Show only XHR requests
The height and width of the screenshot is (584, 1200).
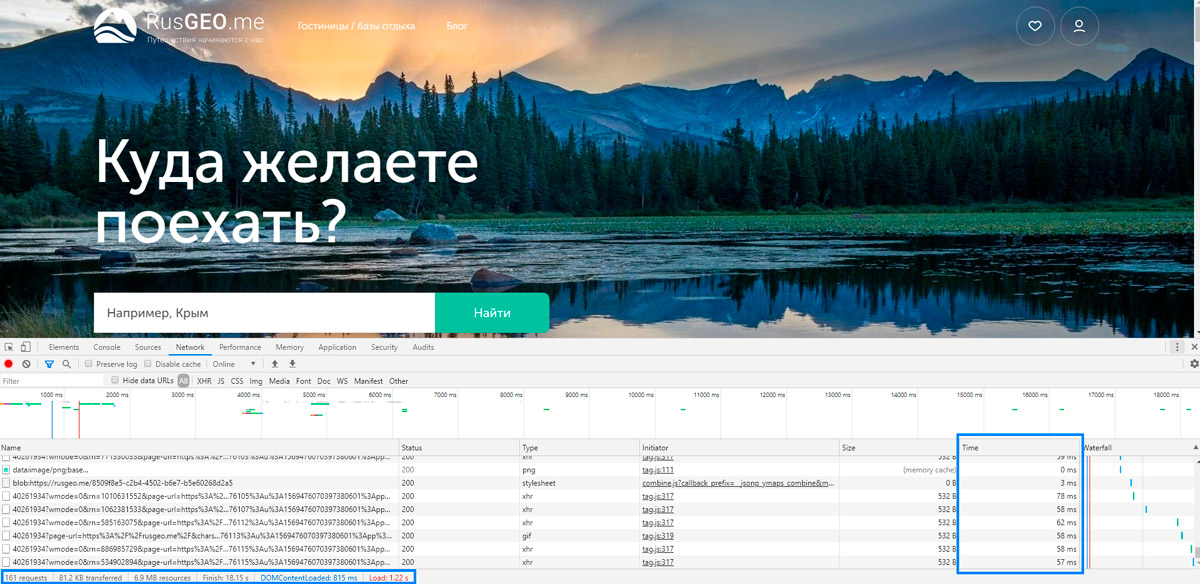(202, 380)
